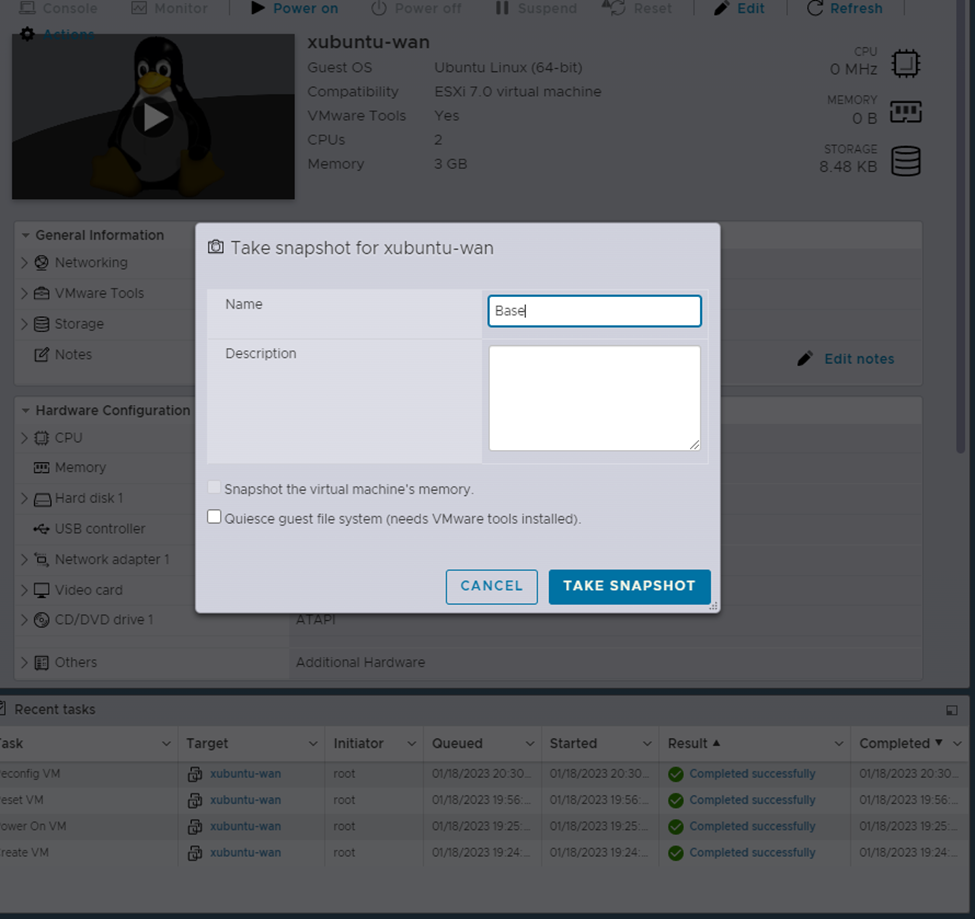975x919 pixels.
Task: Open the Monitor toolbar item
Action: coord(169,8)
